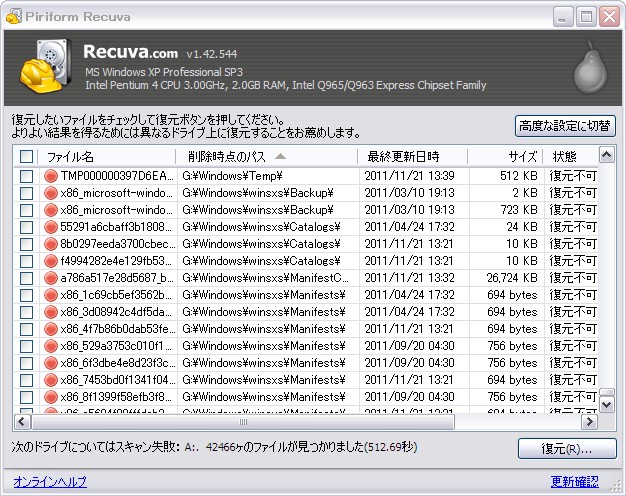The height and width of the screenshot is (496, 626).
Task: Sort by the 状態 column header
Action: tap(571, 156)
